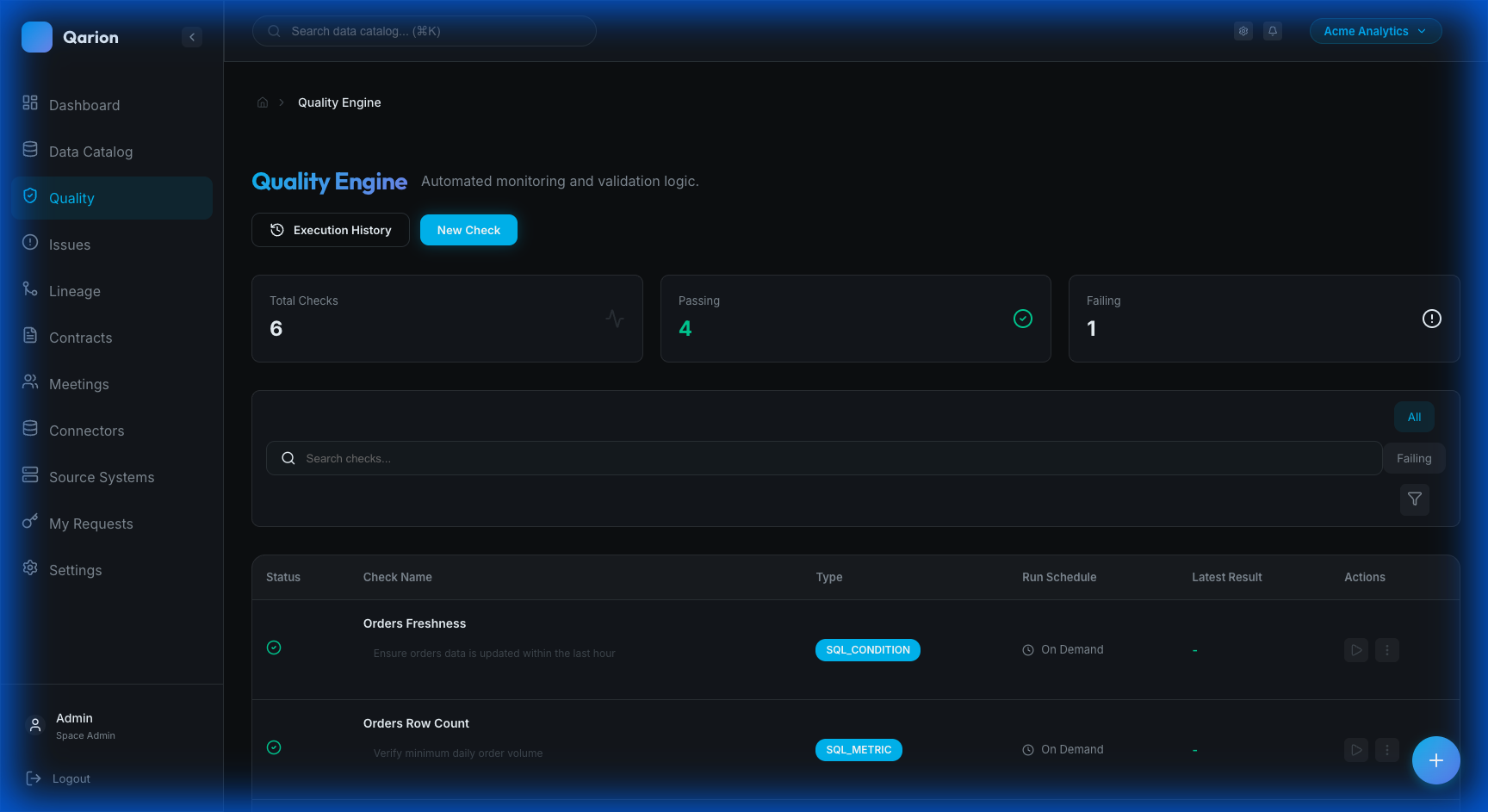The width and height of the screenshot is (1488, 812).
Task: Click the floating plus add button
Action: click(1435, 760)
